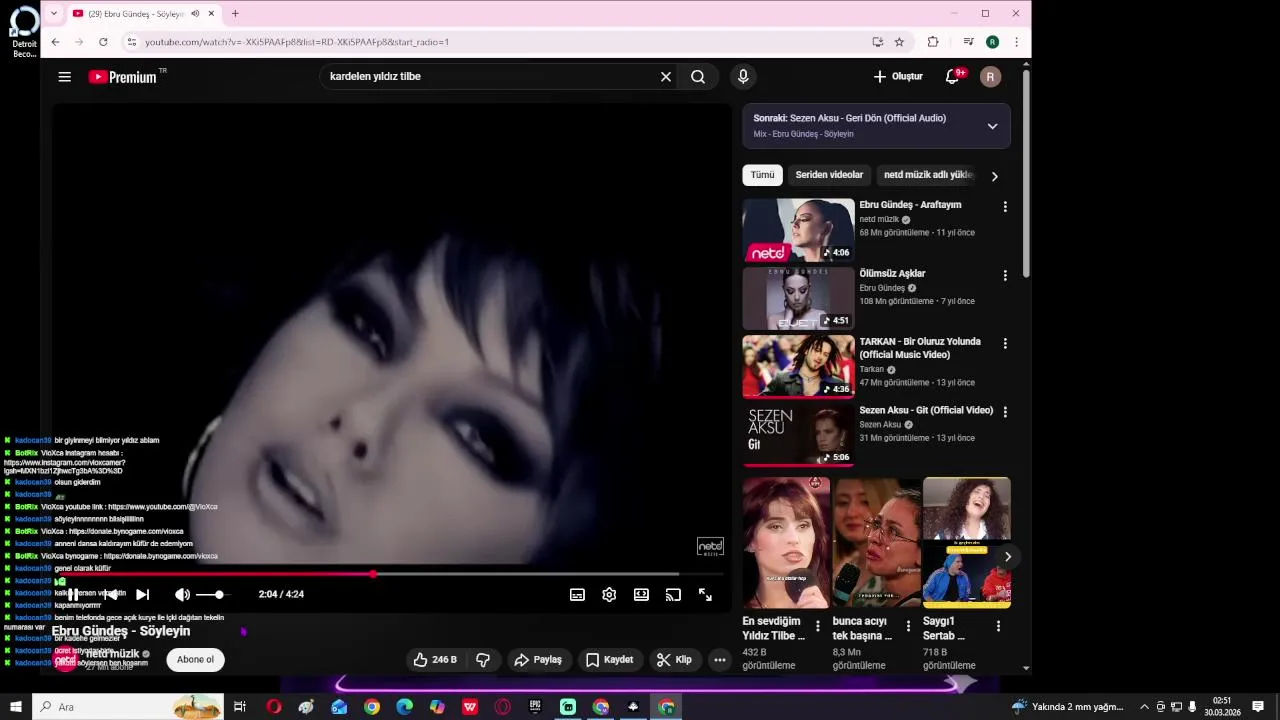Viewport: 1280px width, 720px height.
Task: Show hidden system tray icons chevron
Action: pyautogui.click(x=1145, y=707)
